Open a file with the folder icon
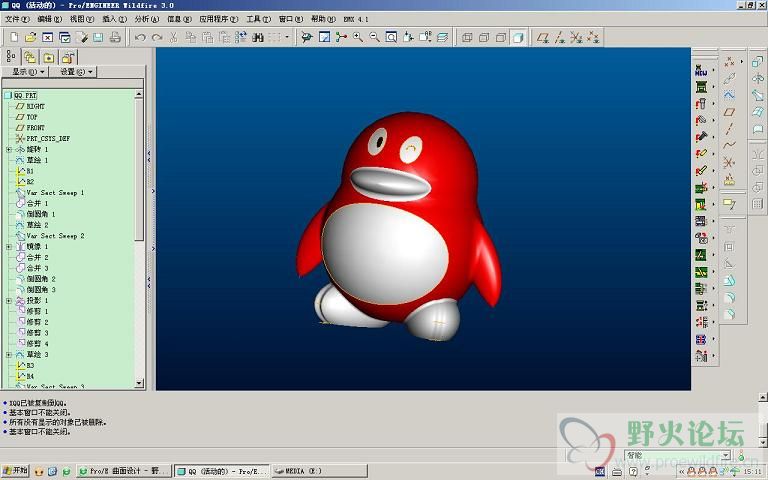 click(30, 37)
